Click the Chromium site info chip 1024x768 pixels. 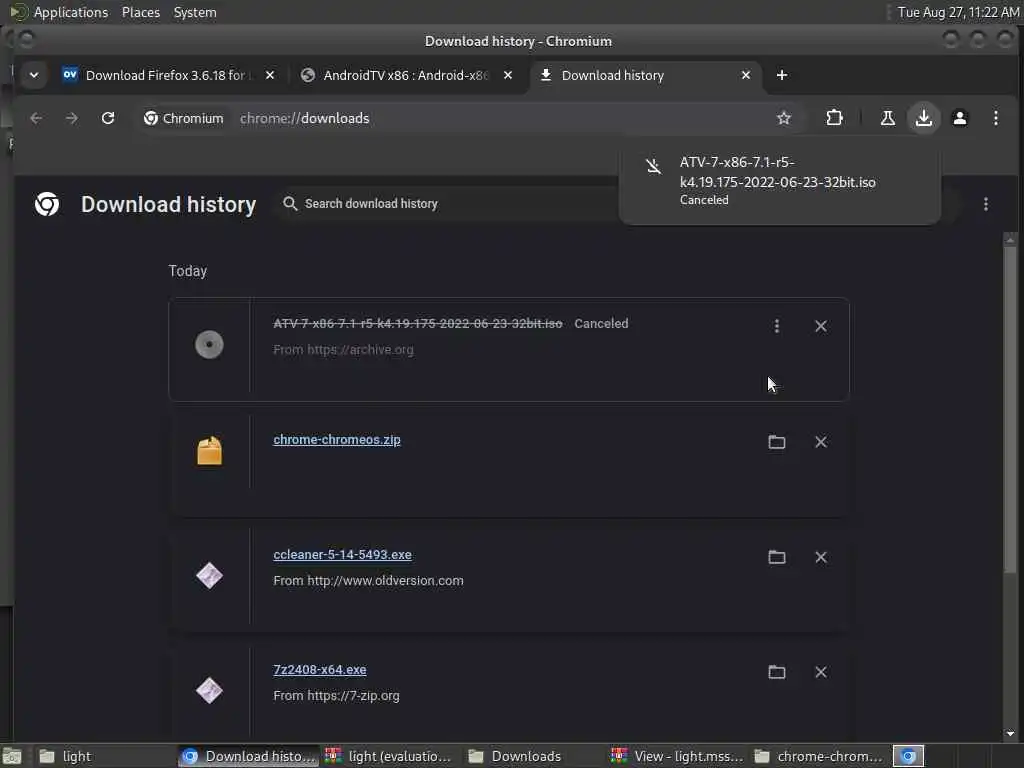pyautogui.click(x=184, y=118)
